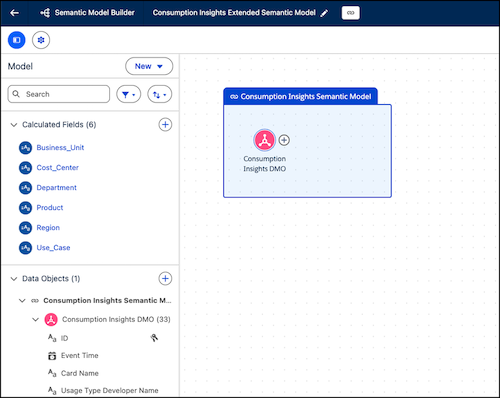The width and height of the screenshot is (500, 398).
Task: Go back using the left arrow
Action: tap(14, 13)
